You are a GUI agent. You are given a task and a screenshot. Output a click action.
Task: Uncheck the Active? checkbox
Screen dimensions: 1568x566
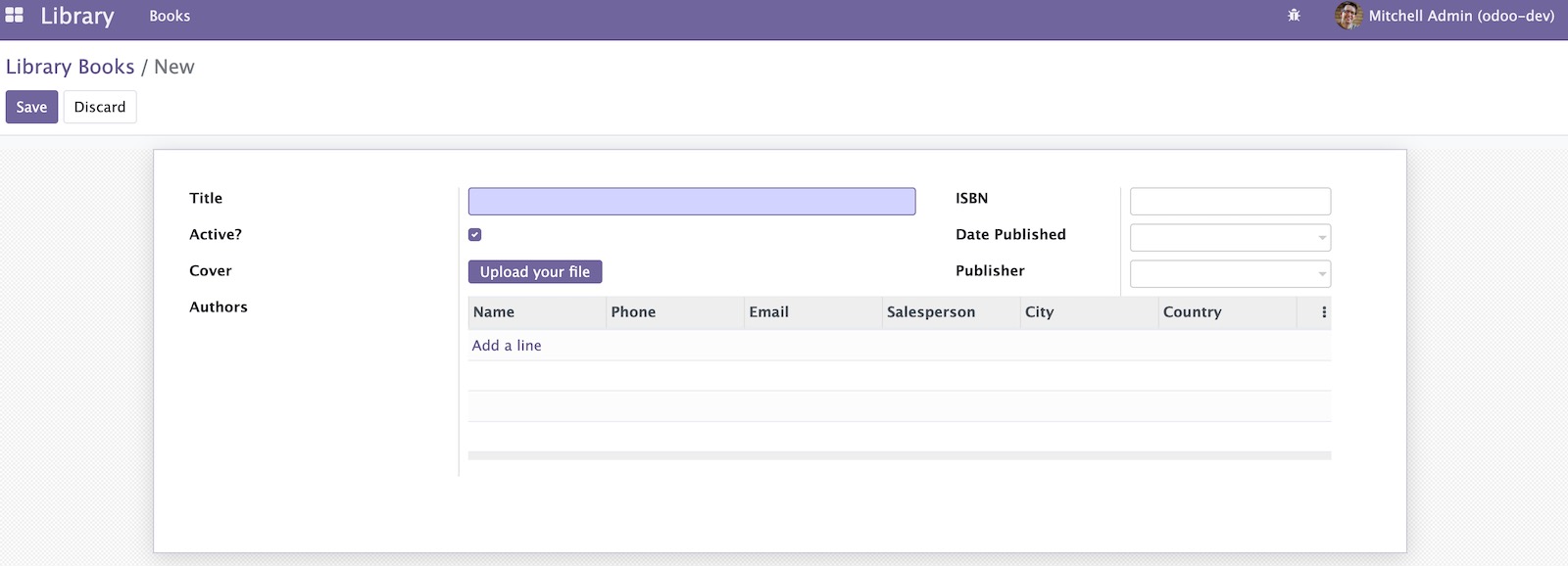pos(475,235)
